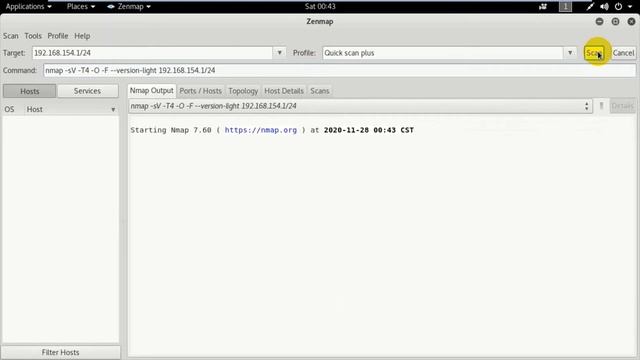
Task: Cancel the running scan
Action: [x=623, y=53]
